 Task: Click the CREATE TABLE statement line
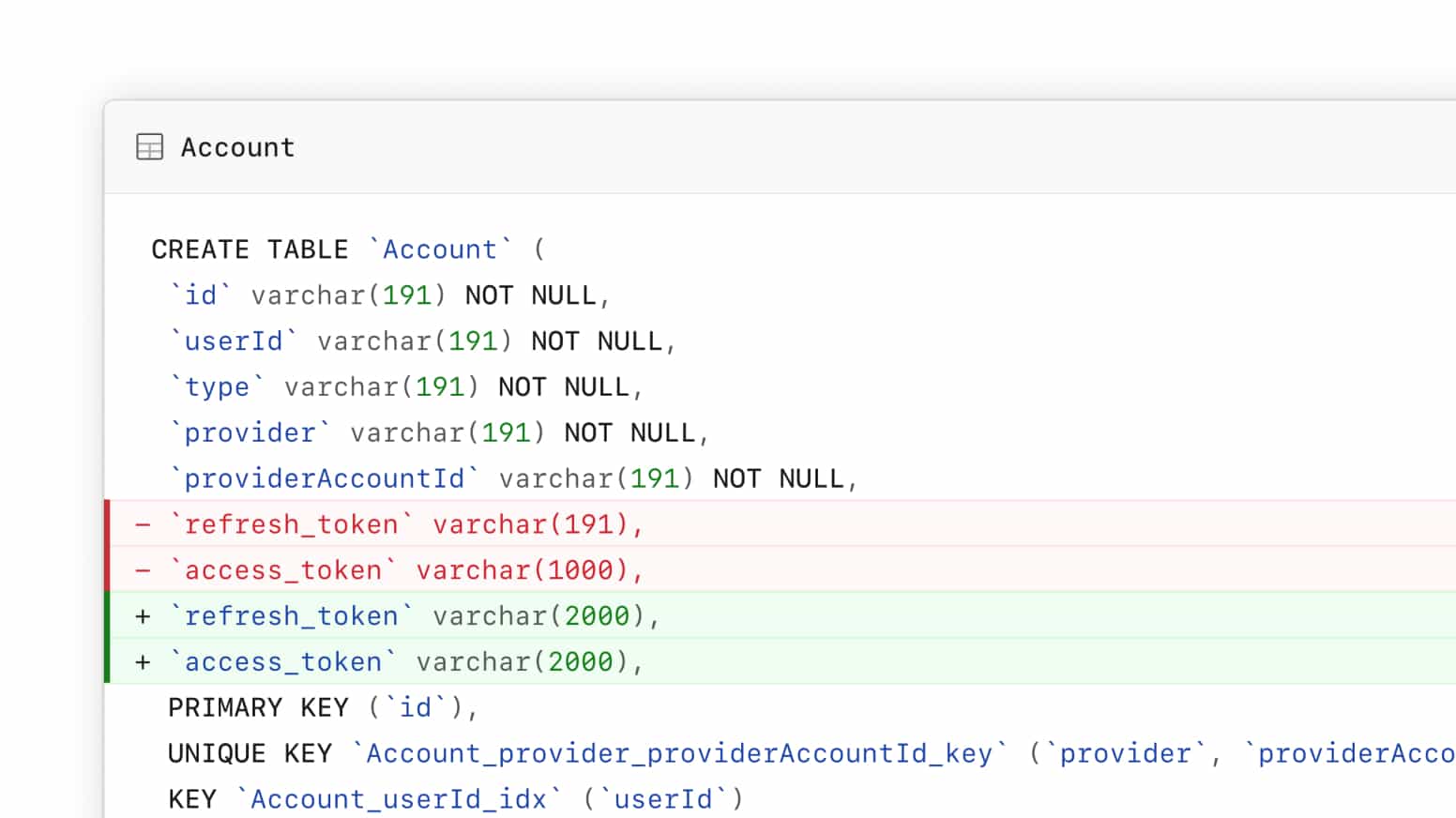[x=348, y=250]
